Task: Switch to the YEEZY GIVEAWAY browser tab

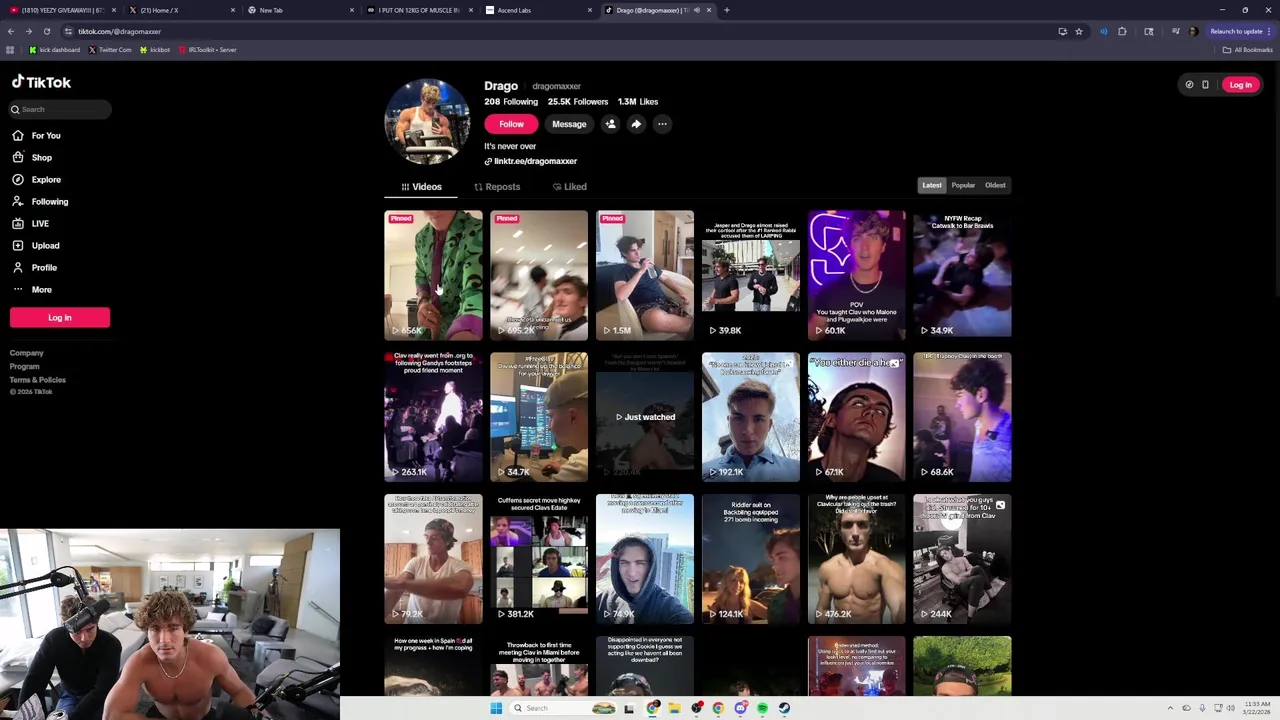Action: tap(60, 10)
